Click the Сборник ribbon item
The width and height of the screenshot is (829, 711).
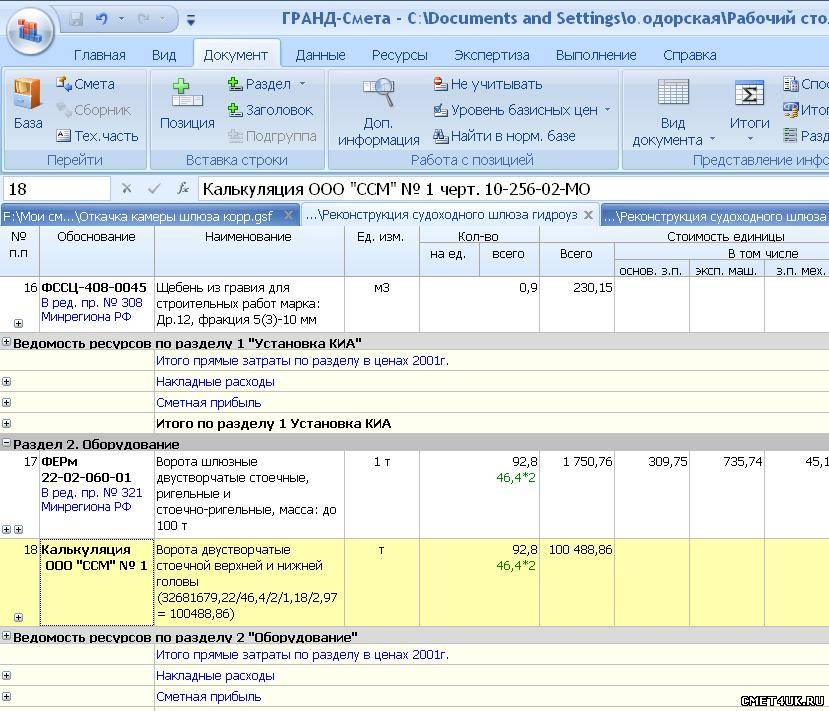tap(93, 110)
